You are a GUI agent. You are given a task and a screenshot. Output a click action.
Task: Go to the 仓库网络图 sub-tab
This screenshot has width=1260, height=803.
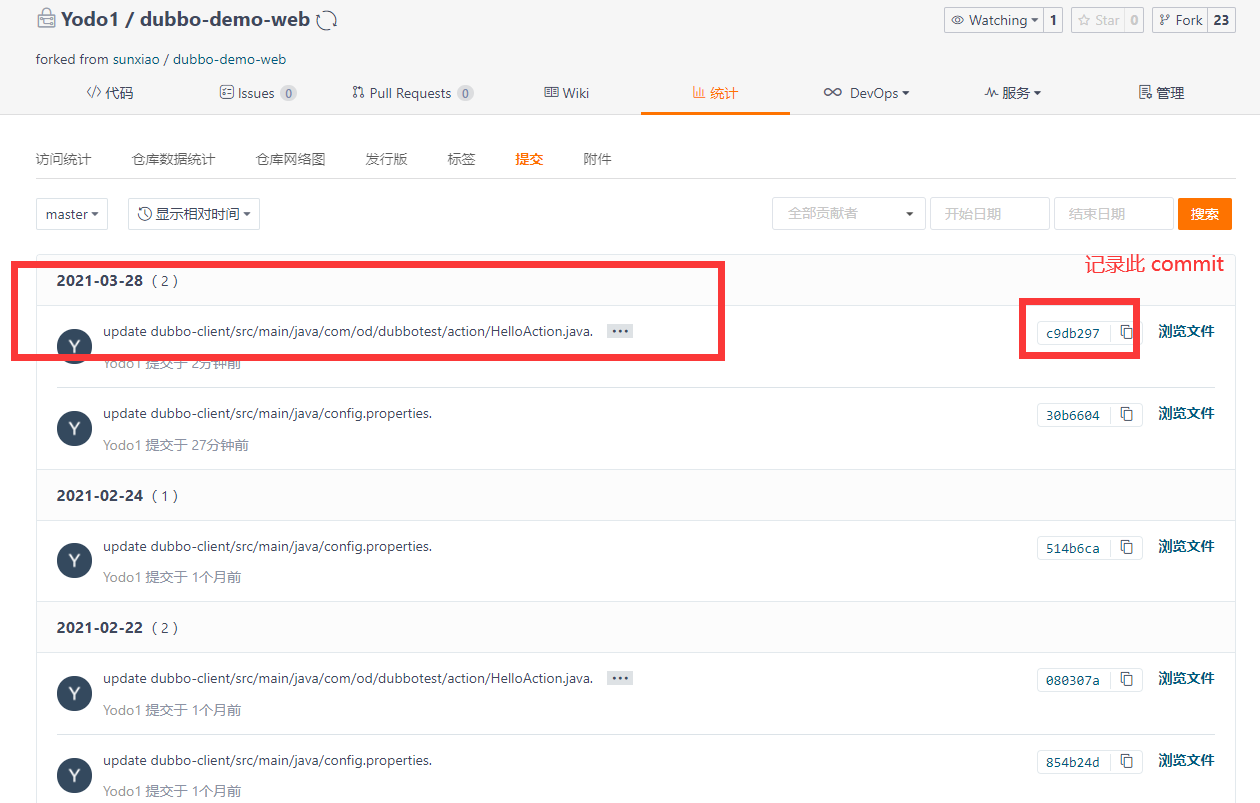click(x=290, y=159)
